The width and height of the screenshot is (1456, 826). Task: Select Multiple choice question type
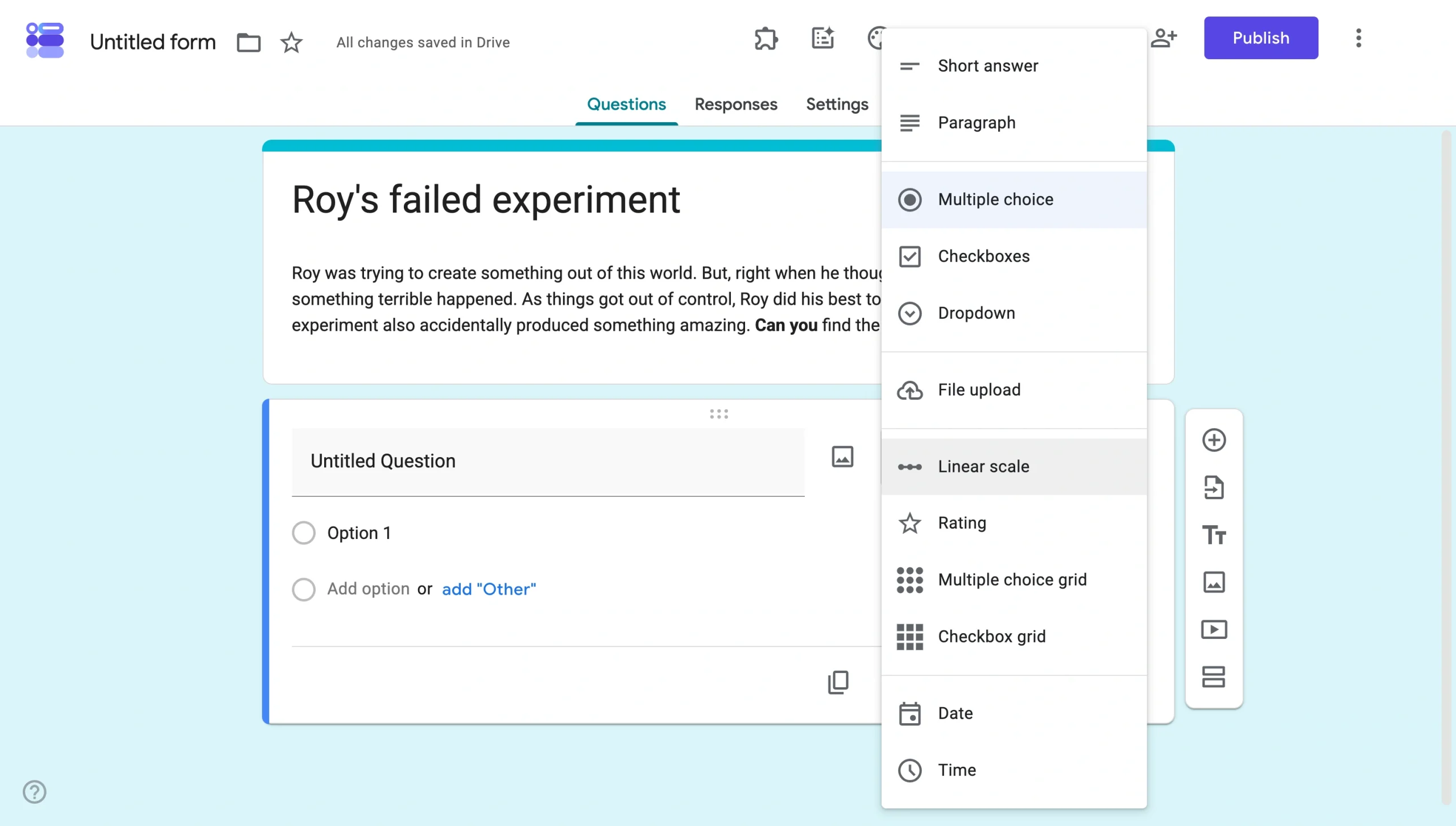(1014, 200)
